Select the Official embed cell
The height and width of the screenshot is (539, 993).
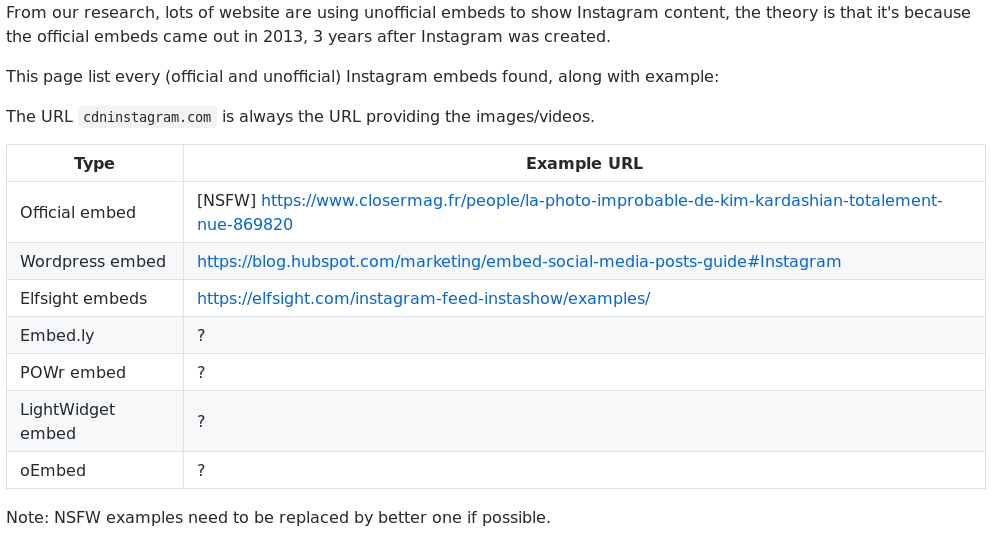tap(95, 212)
